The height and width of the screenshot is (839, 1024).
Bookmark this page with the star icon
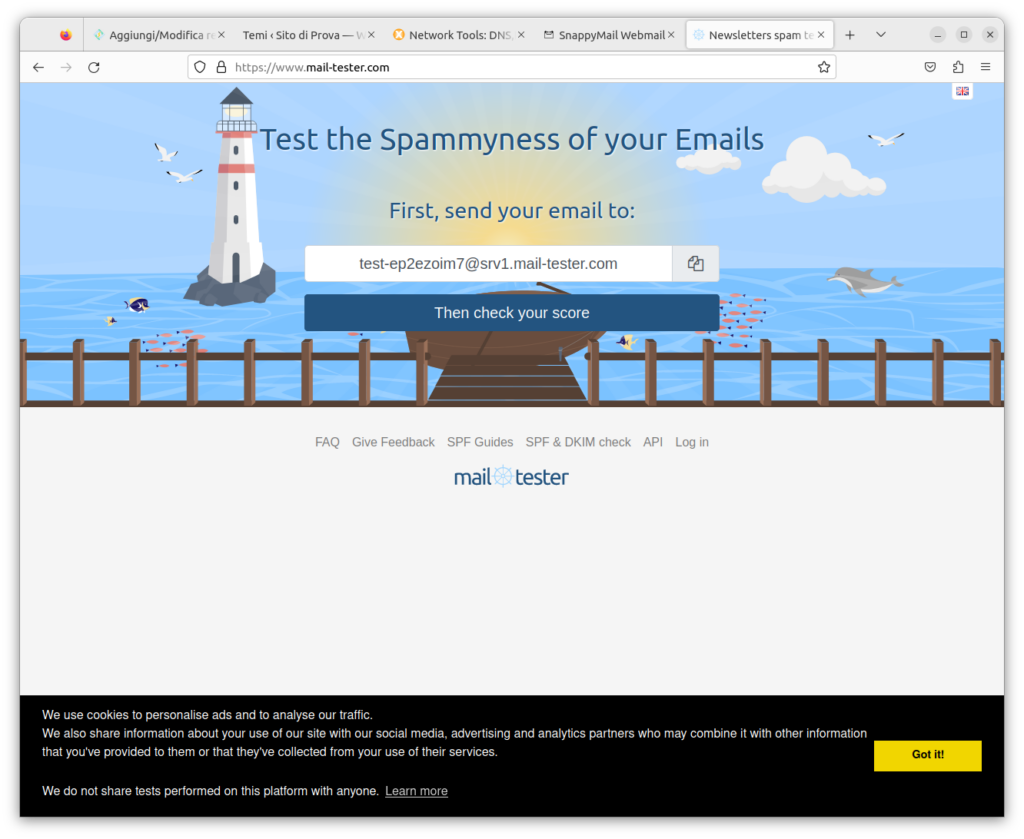click(x=824, y=67)
